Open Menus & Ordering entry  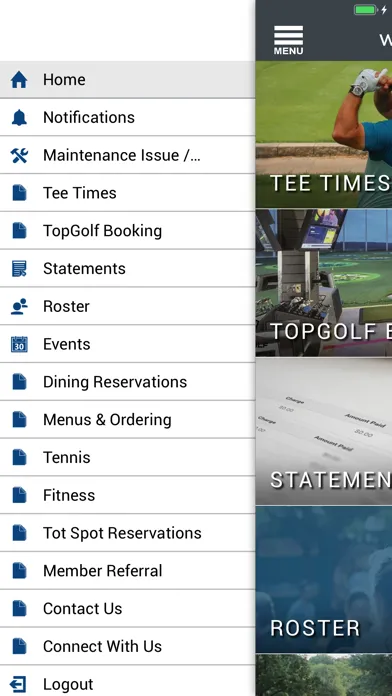tap(127, 419)
